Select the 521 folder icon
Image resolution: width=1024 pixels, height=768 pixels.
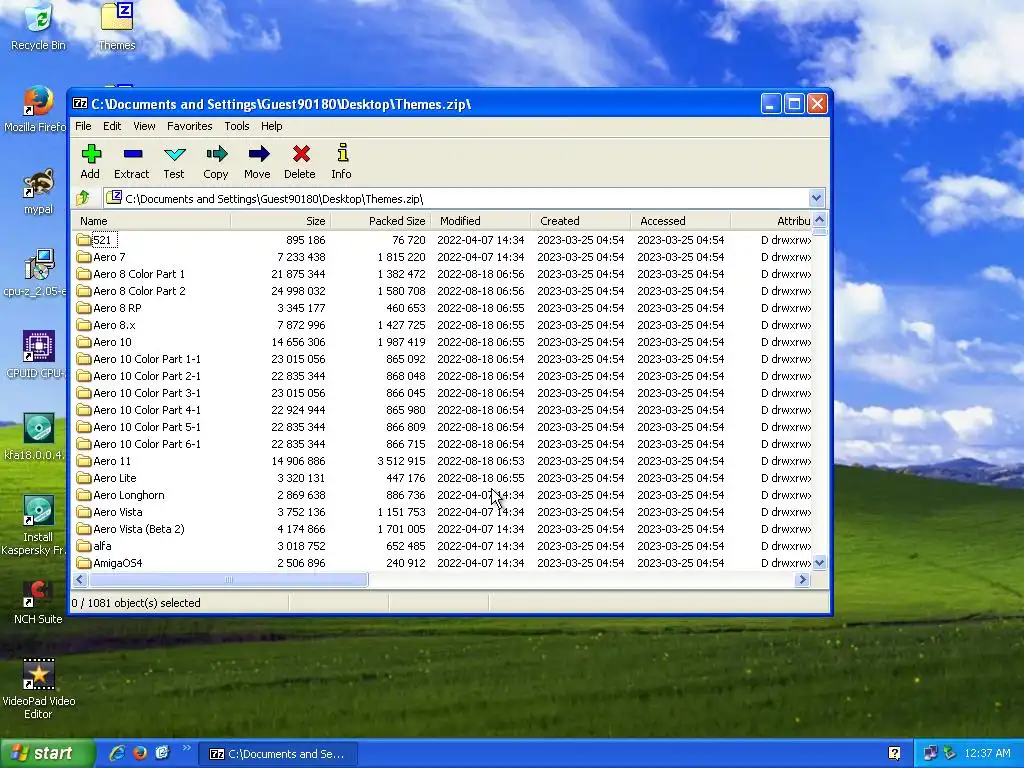(83, 240)
